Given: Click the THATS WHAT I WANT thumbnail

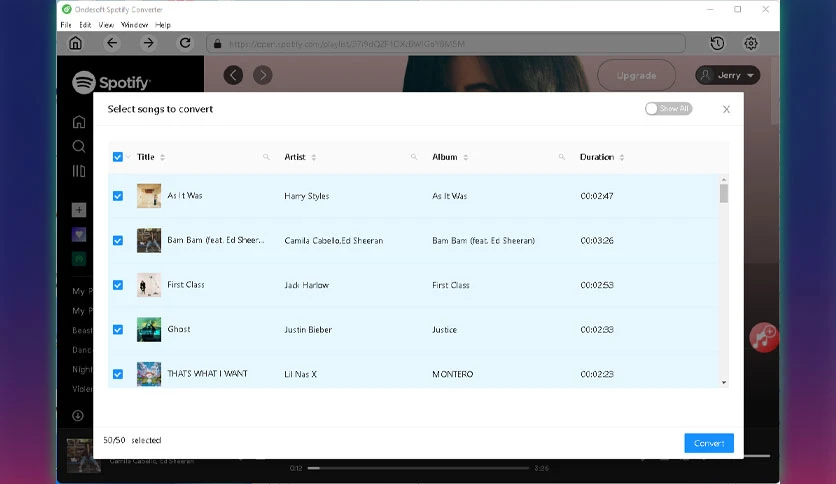Looking at the screenshot, I should coord(149,374).
